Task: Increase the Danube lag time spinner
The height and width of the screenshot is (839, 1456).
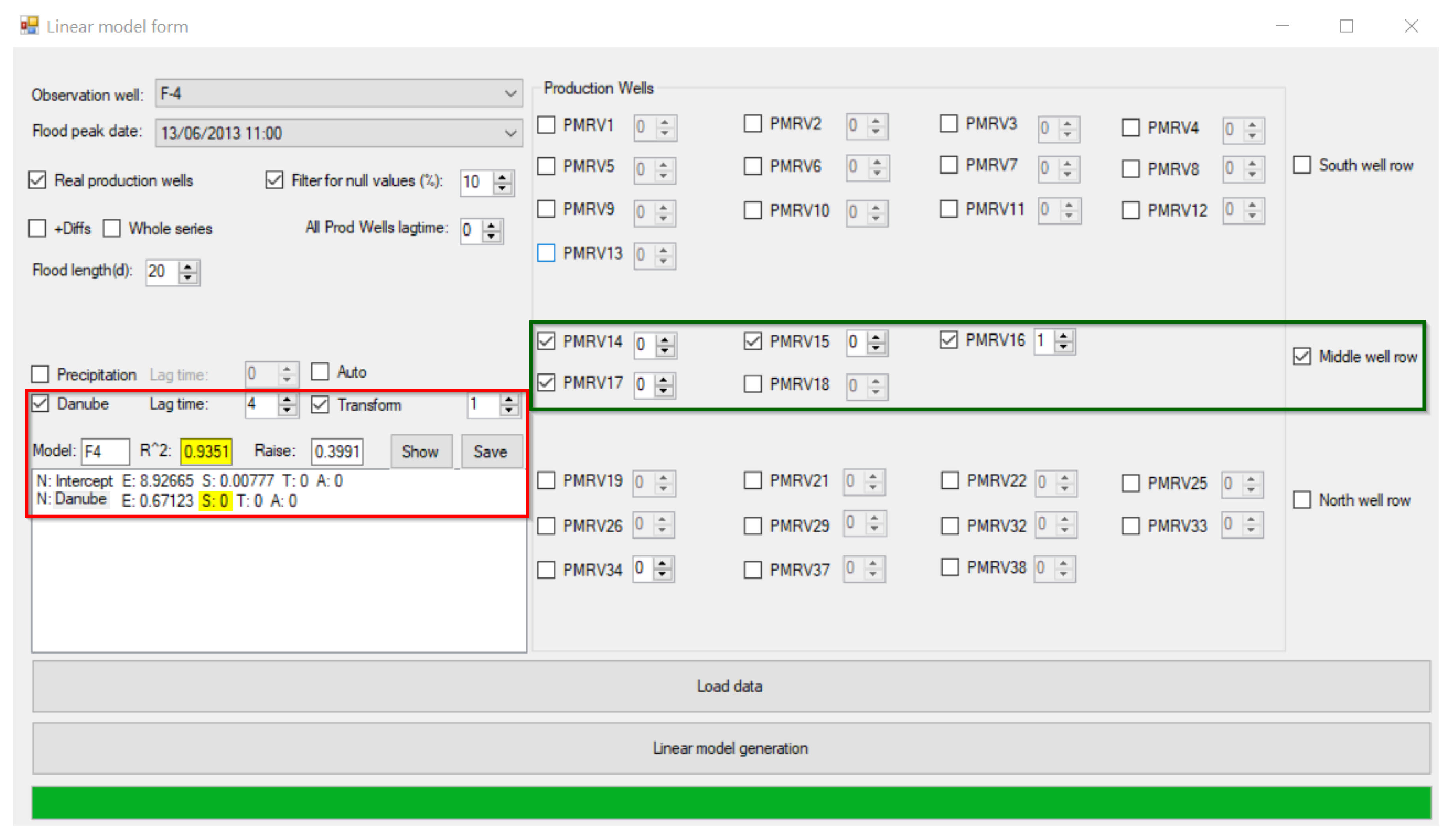Action: [287, 399]
